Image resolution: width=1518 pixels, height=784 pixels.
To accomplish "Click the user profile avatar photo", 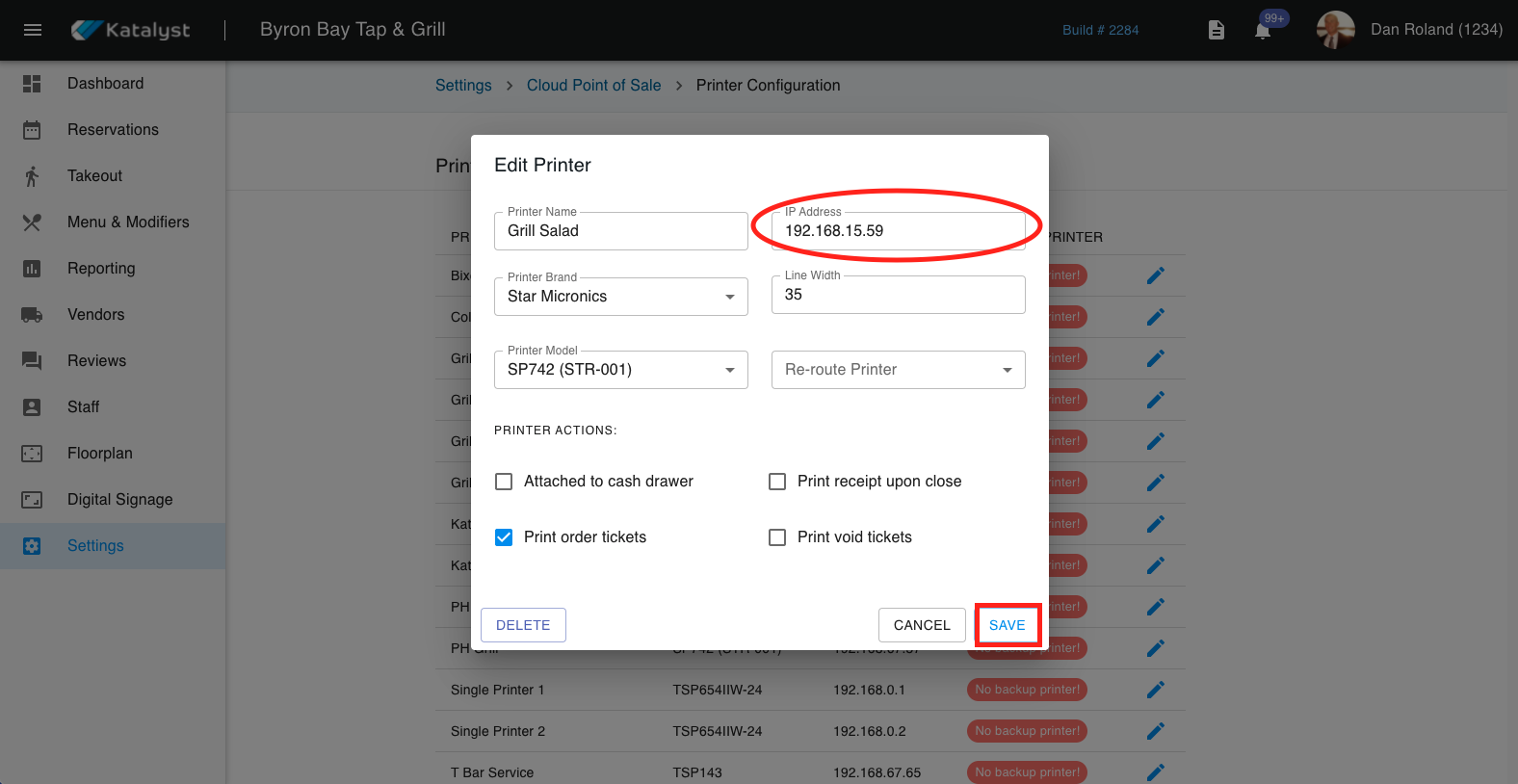I will tap(1335, 30).
